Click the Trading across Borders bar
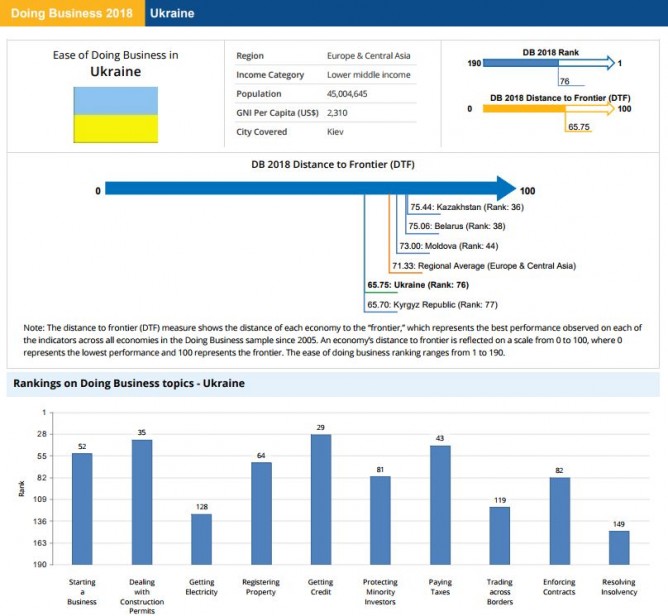 coord(500,535)
